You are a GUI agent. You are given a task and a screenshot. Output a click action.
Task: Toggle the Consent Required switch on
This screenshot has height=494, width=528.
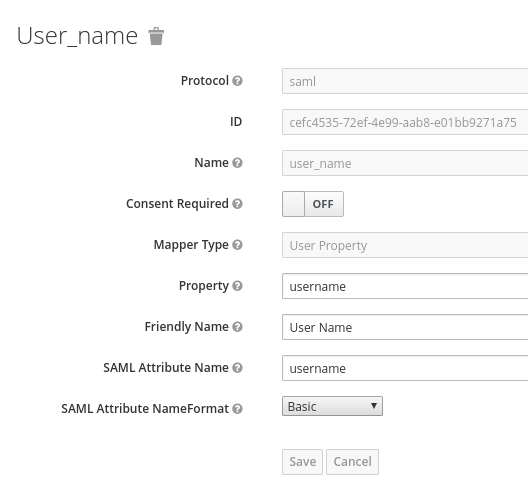[313, 204]
